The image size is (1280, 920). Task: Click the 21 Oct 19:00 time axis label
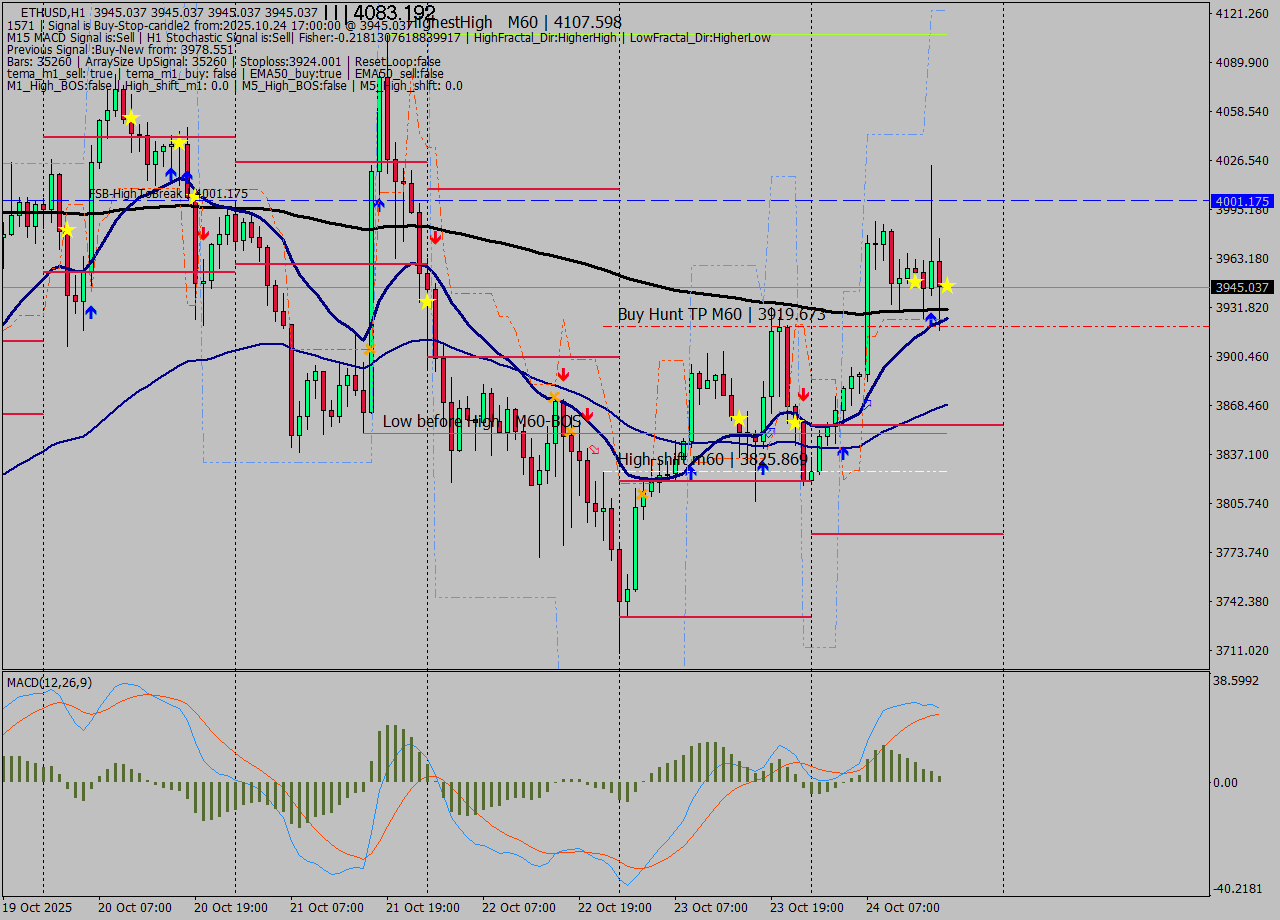[422, 908]
